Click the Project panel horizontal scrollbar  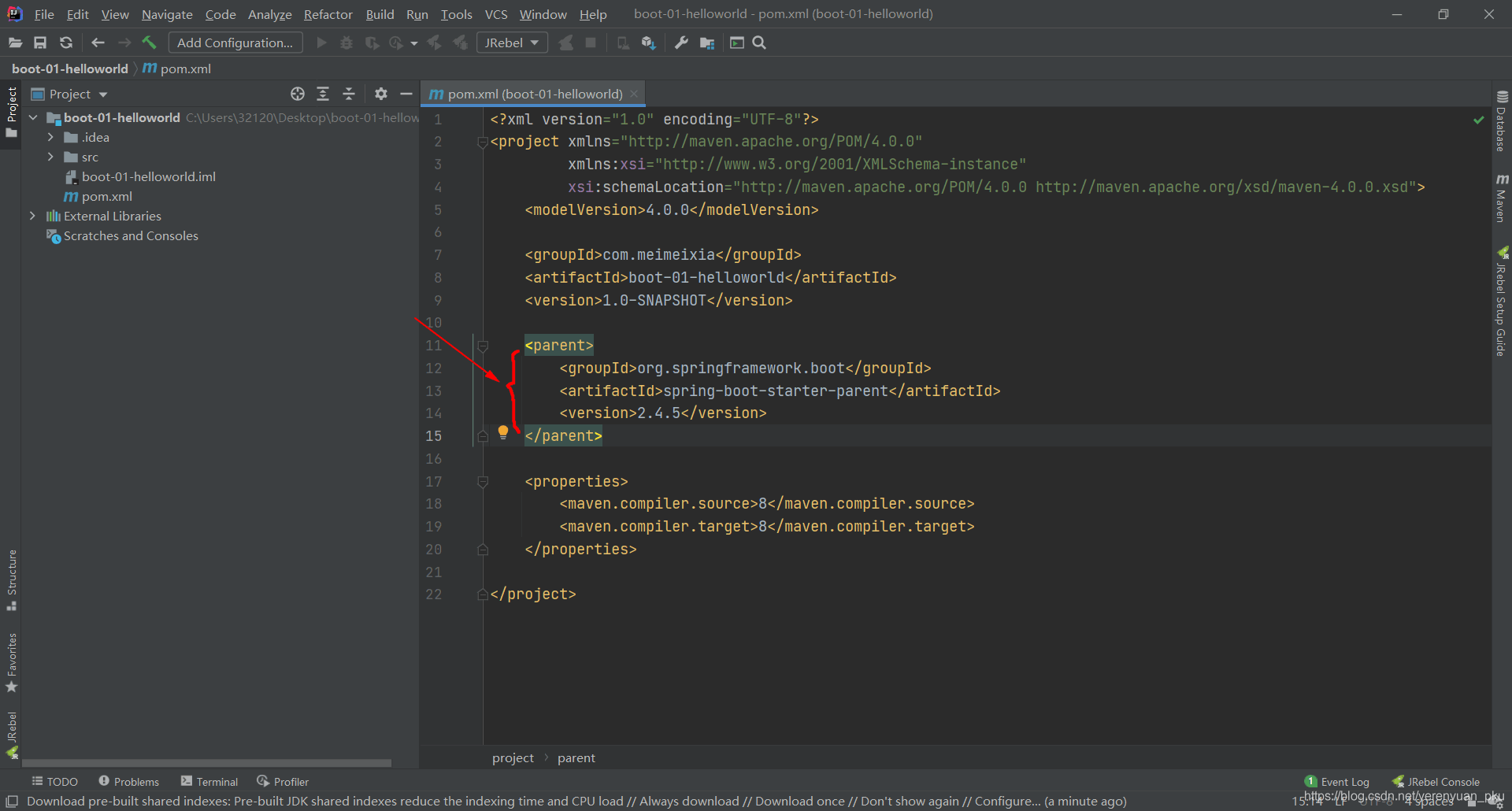(x=206, y=763)
